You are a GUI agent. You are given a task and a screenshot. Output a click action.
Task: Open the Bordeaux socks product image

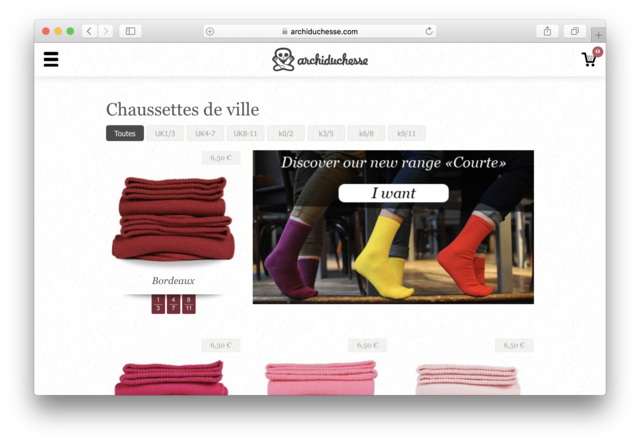point(173,219)
